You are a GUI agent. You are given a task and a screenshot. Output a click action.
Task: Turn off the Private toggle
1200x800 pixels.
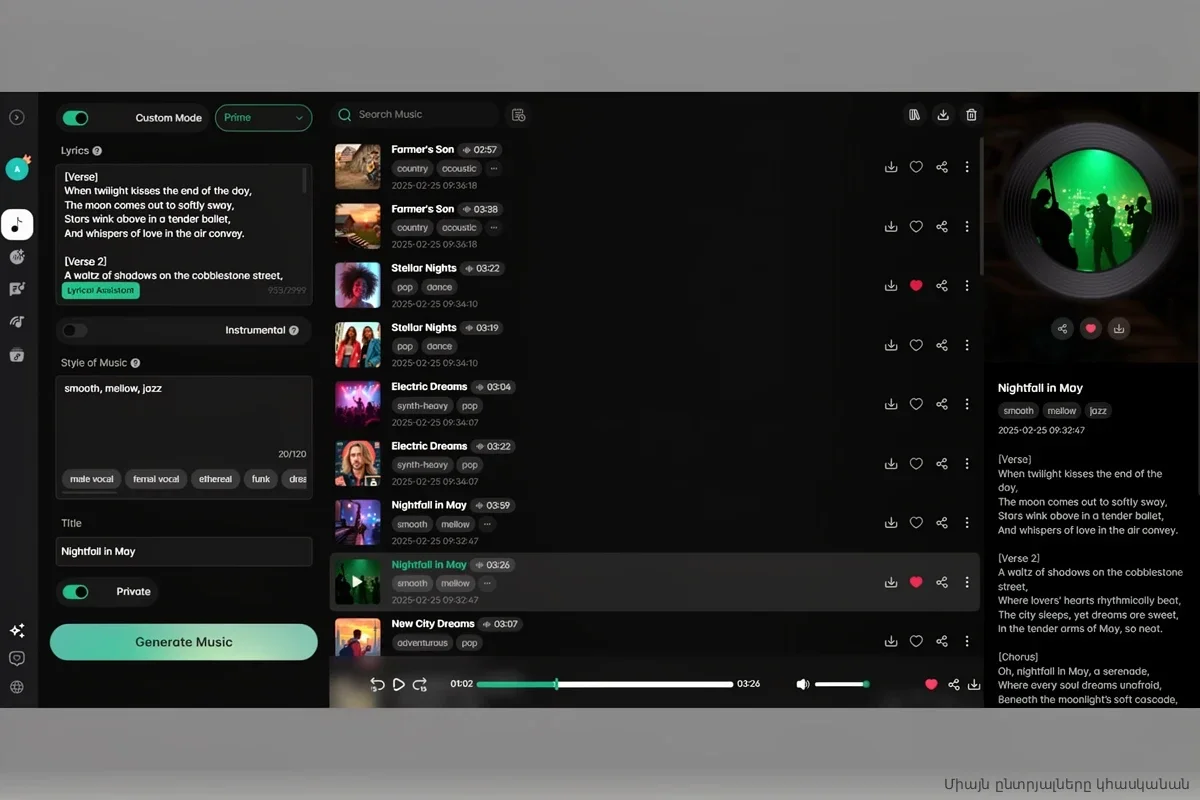click(x=76, y=592)
